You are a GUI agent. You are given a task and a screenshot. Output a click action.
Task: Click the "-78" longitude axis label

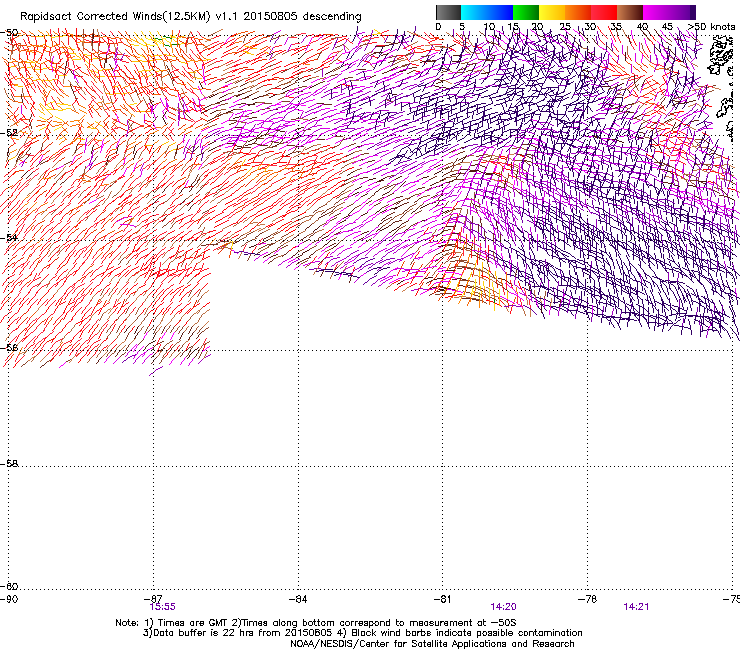pos(587,599)
